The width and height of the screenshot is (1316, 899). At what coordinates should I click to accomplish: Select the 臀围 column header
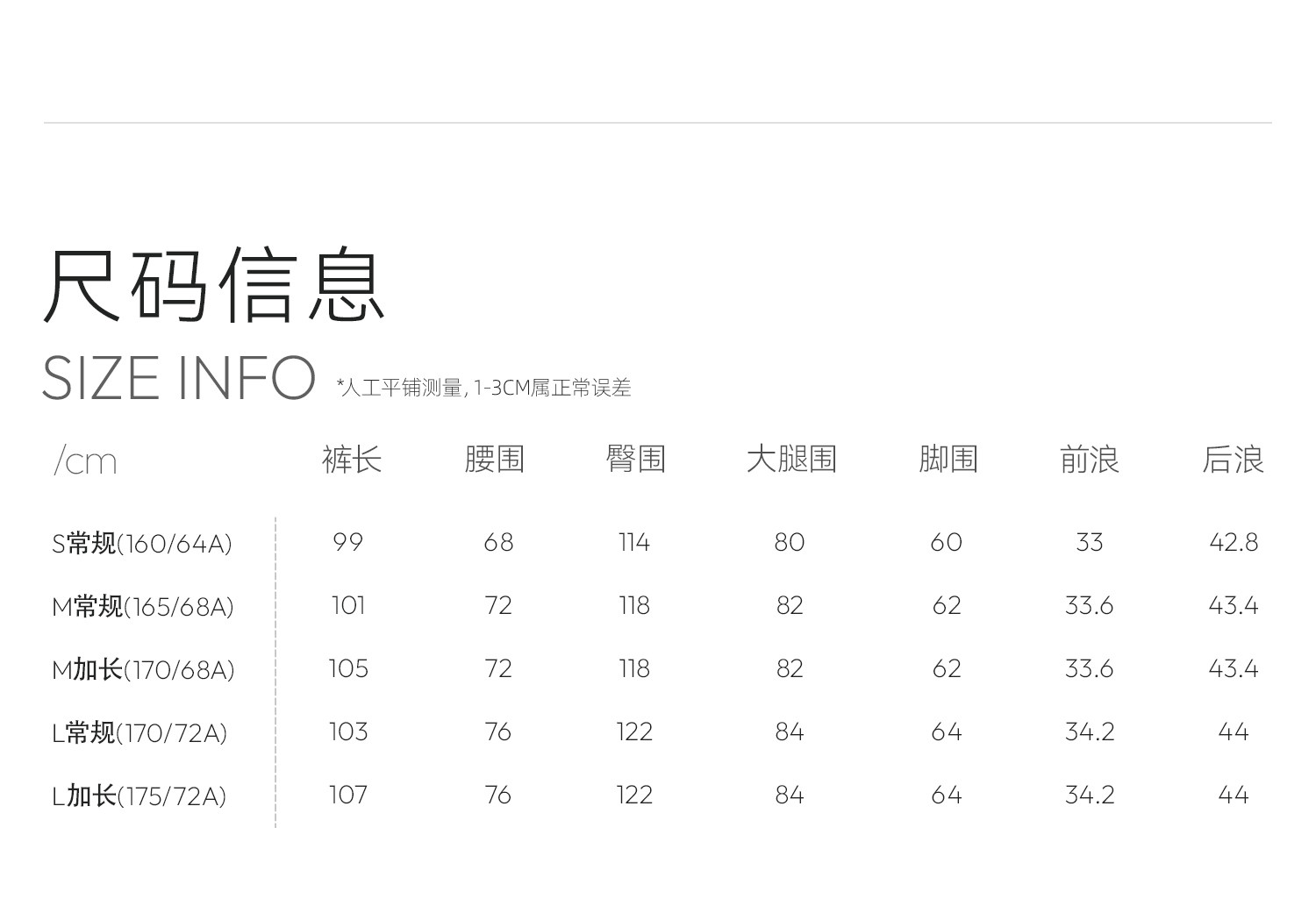point(635,459)
